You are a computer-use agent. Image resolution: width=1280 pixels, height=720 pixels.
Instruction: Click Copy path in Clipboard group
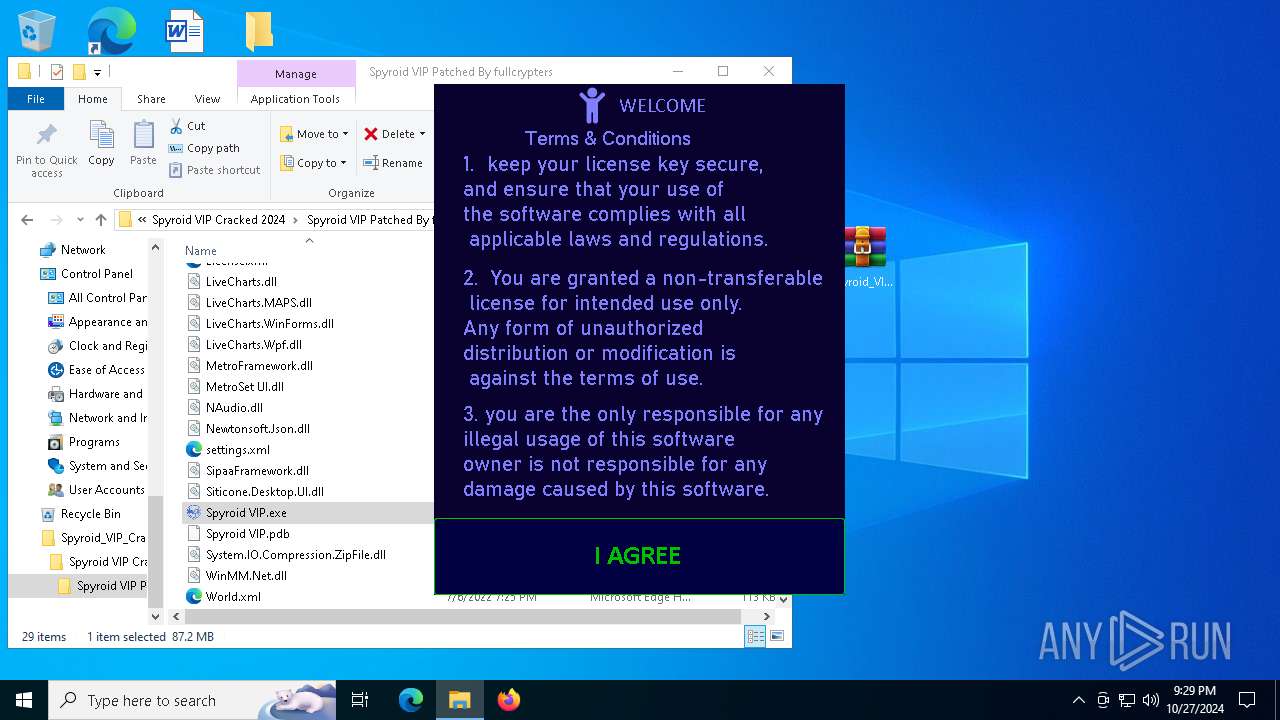pos(204,148)
